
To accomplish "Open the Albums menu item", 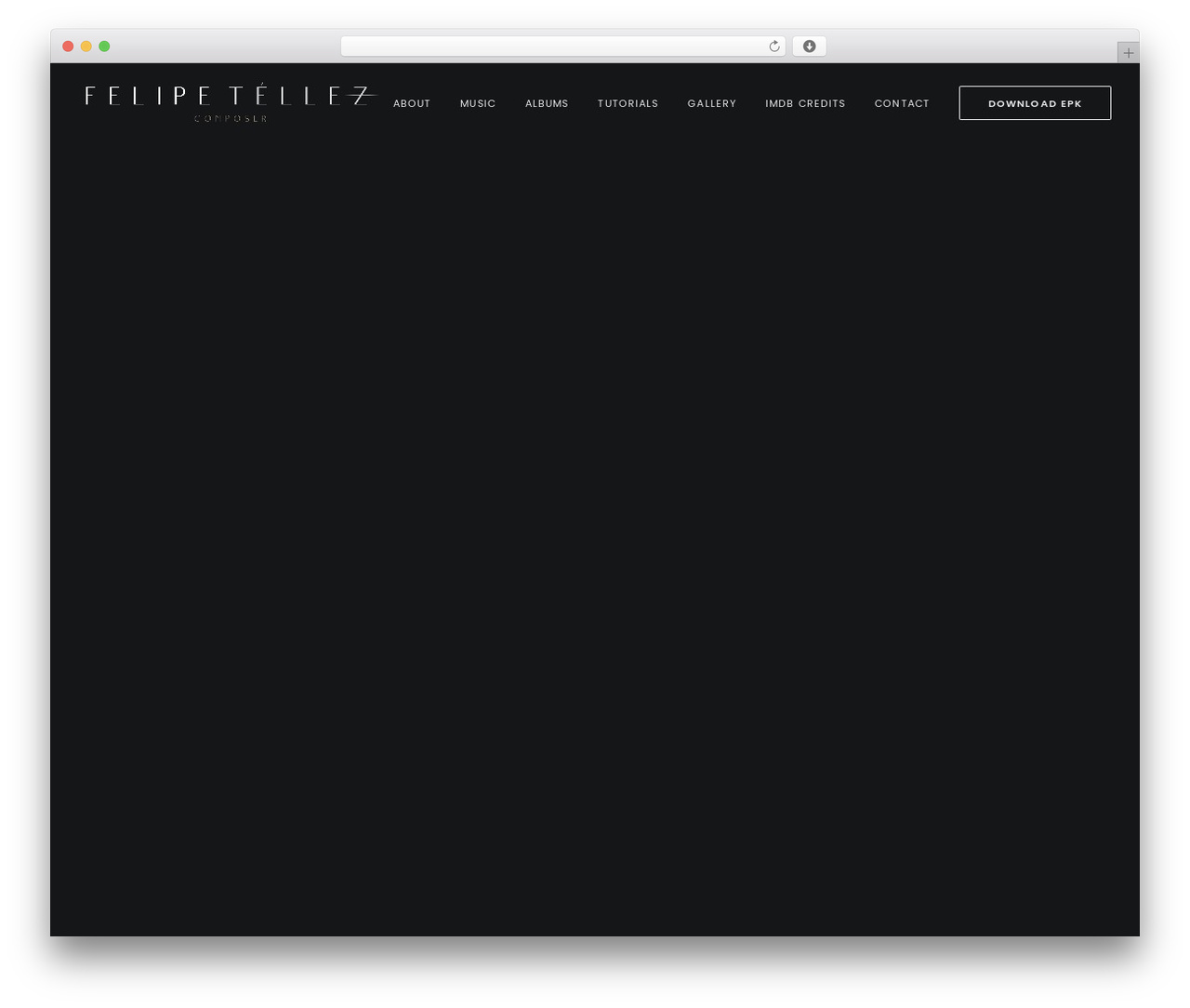I will click(x=547, y=103).
